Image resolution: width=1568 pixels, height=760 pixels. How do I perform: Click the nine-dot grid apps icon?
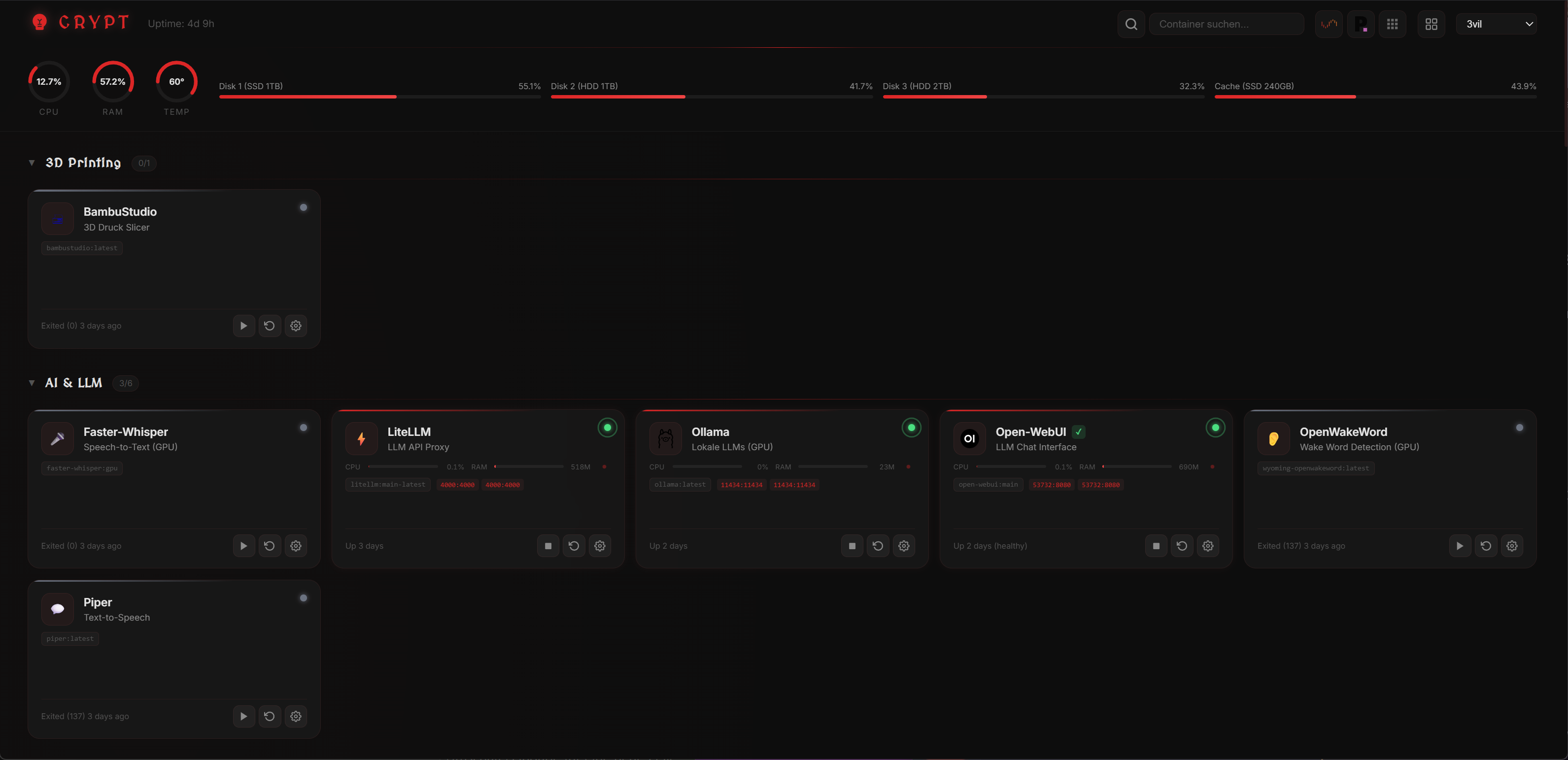coord(1392,24)
